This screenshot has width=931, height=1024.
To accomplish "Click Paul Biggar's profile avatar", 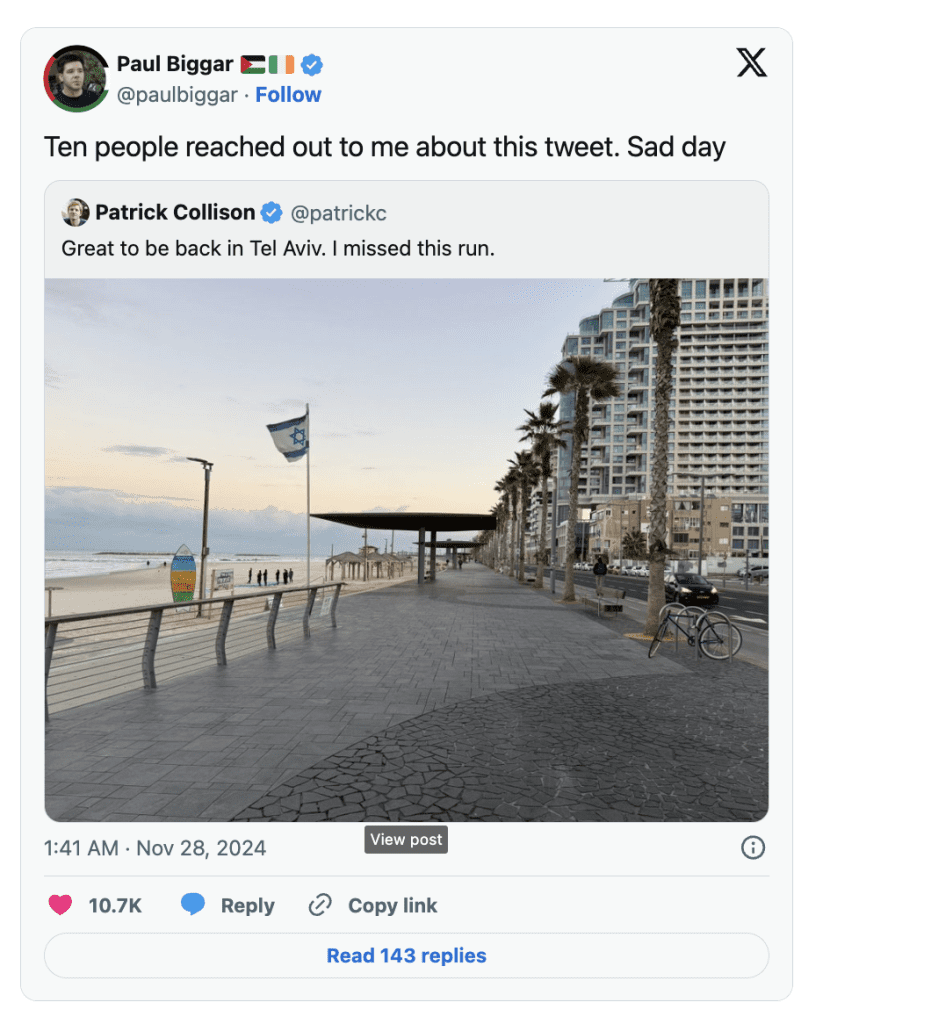I will pos(76,78).
